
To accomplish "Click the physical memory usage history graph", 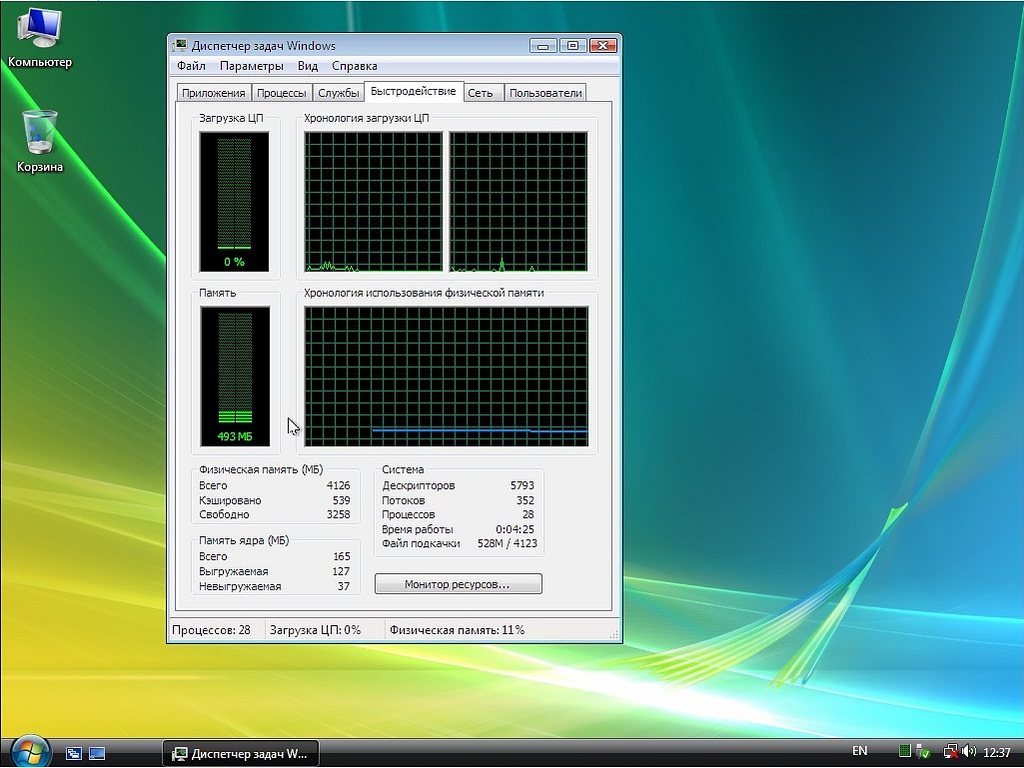I will point(446,376).
